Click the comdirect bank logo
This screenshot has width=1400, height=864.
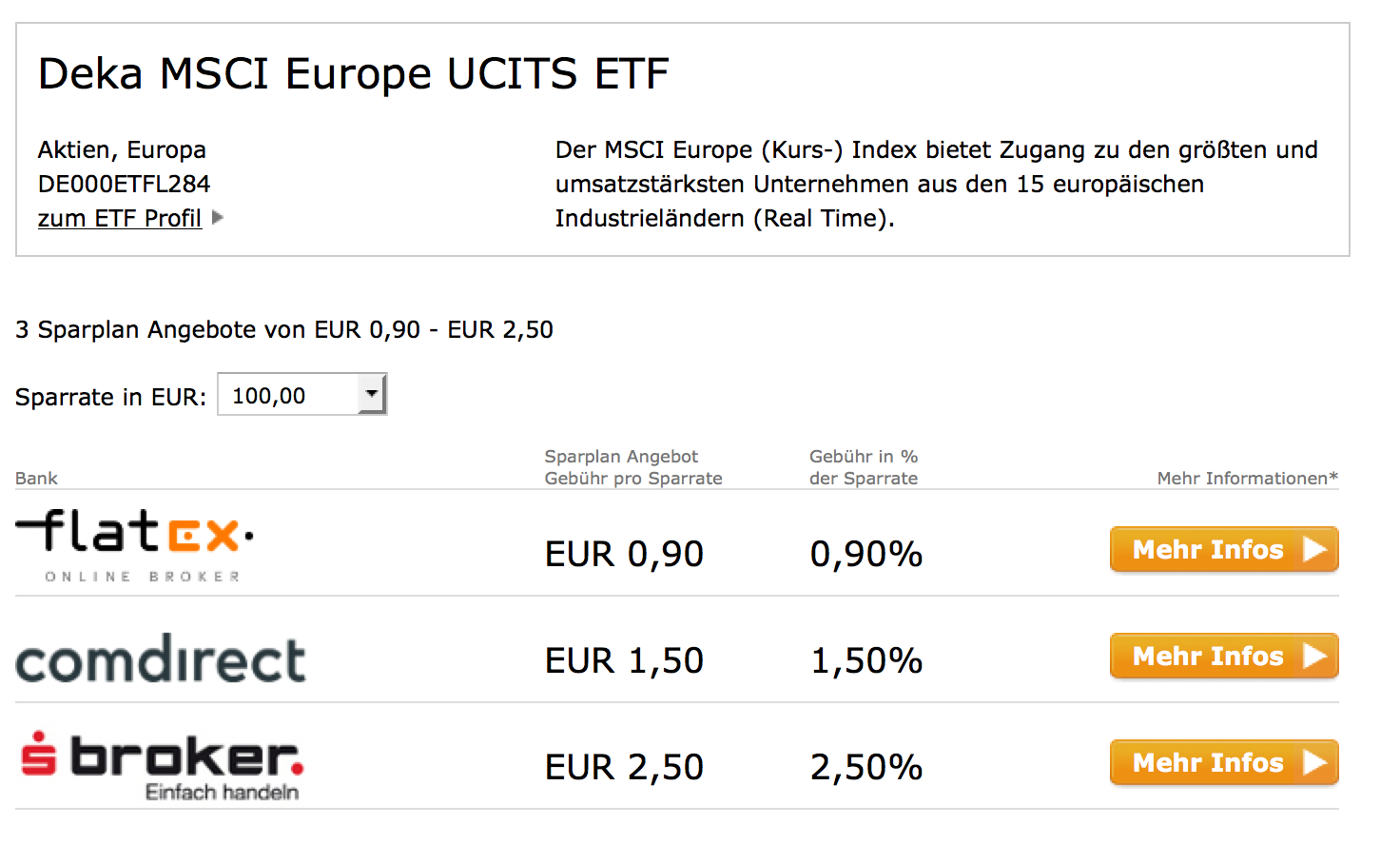[x=161, y=659]
